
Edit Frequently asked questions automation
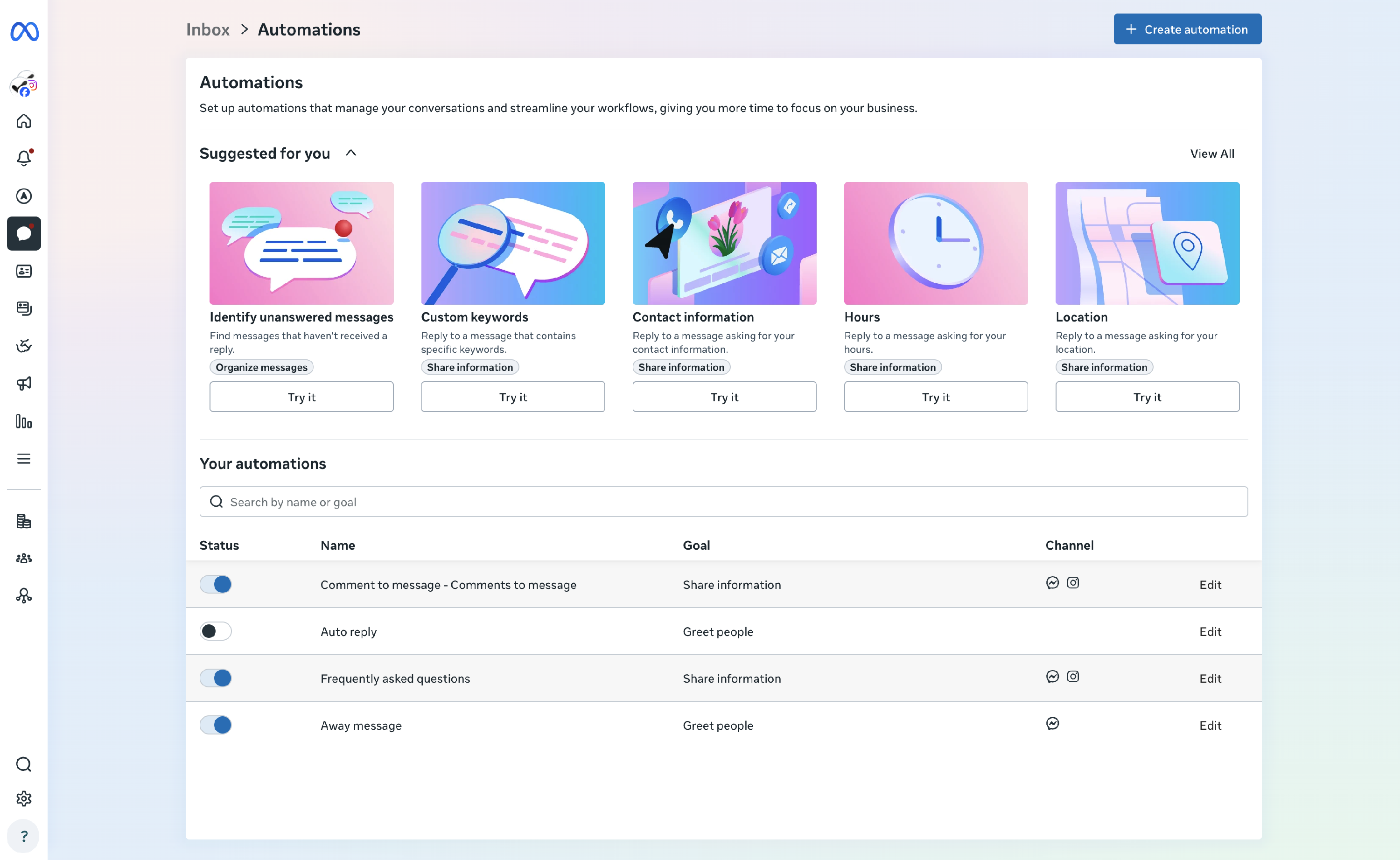click(1210, 678)
